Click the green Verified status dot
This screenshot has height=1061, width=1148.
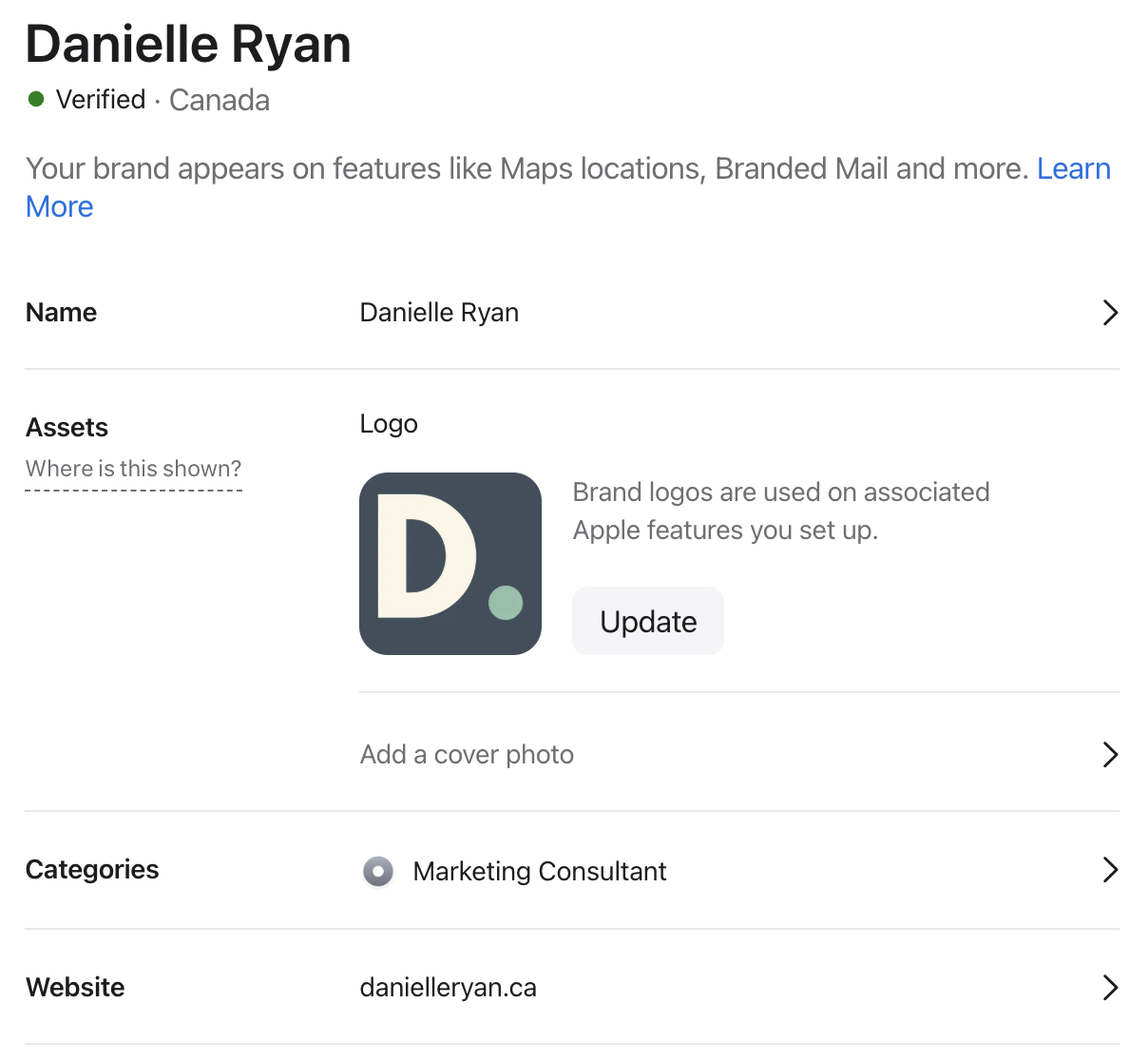click(x=36, y=99)
